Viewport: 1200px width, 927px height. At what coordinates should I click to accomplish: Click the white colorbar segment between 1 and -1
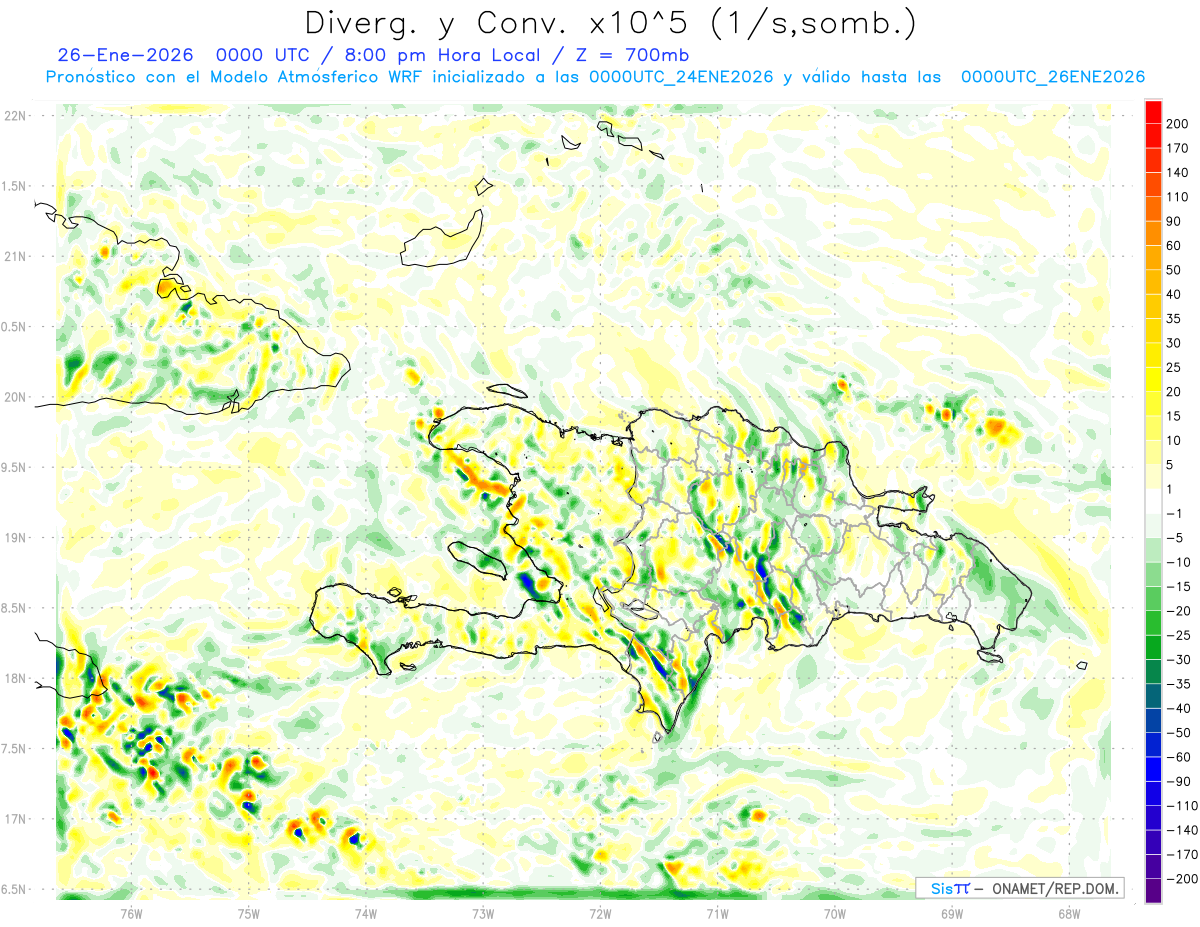point(1154,502)
